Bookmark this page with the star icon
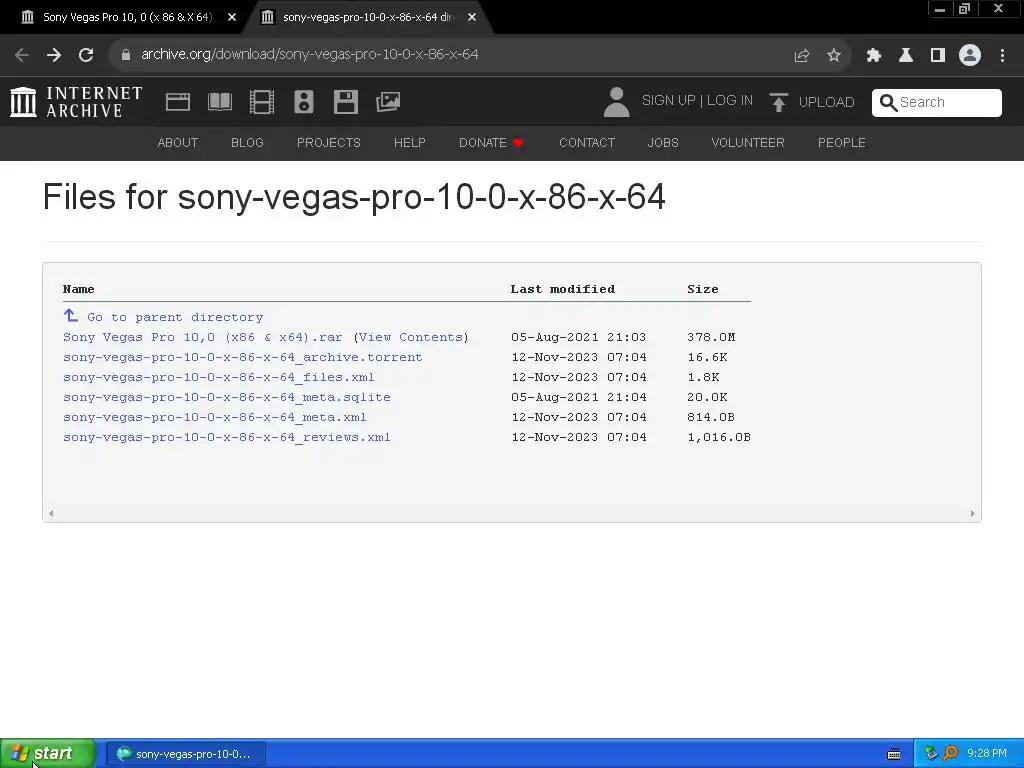1024x768 pixels. 834,55
